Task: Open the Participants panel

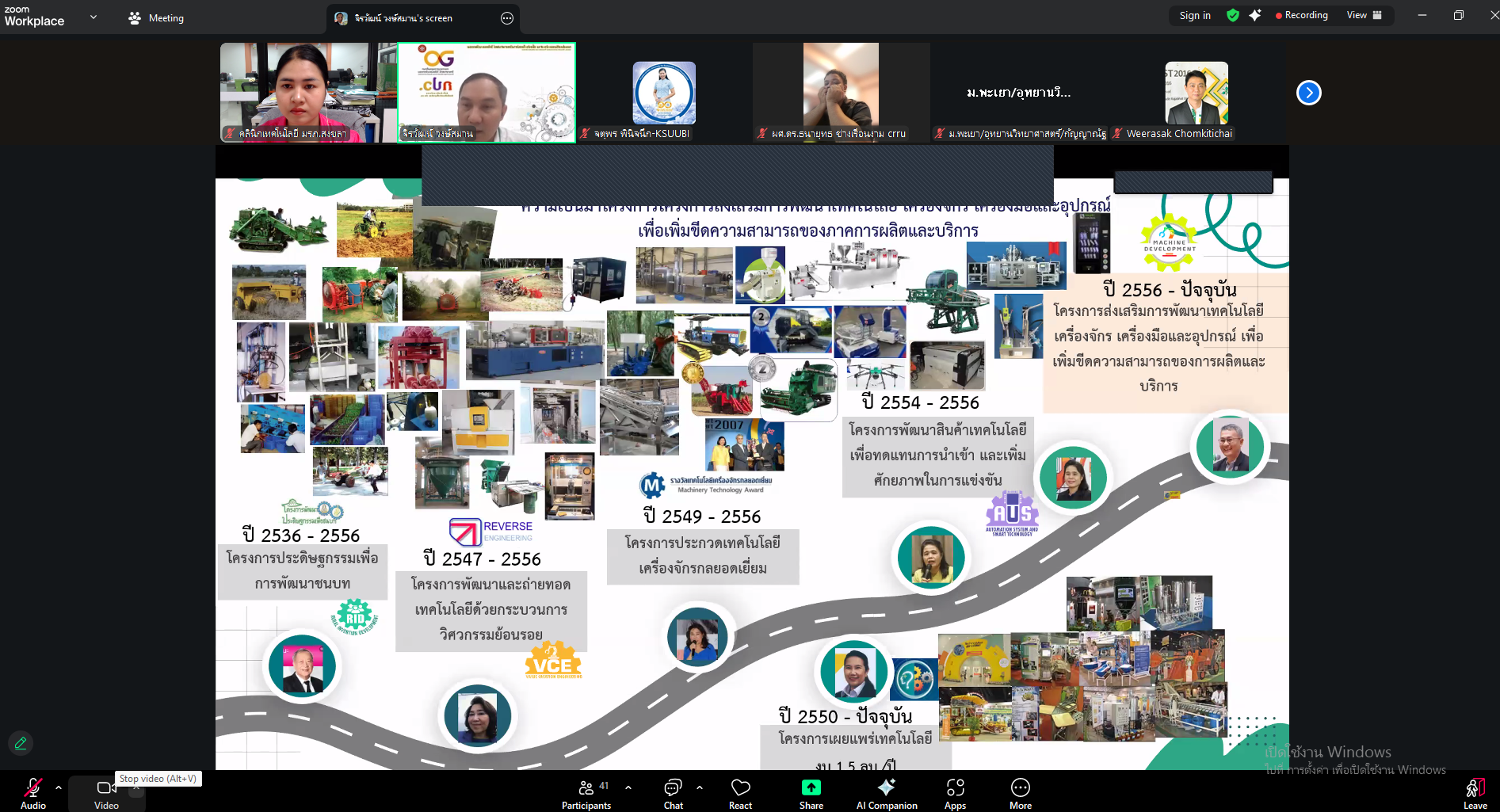Action: (586, 792)
